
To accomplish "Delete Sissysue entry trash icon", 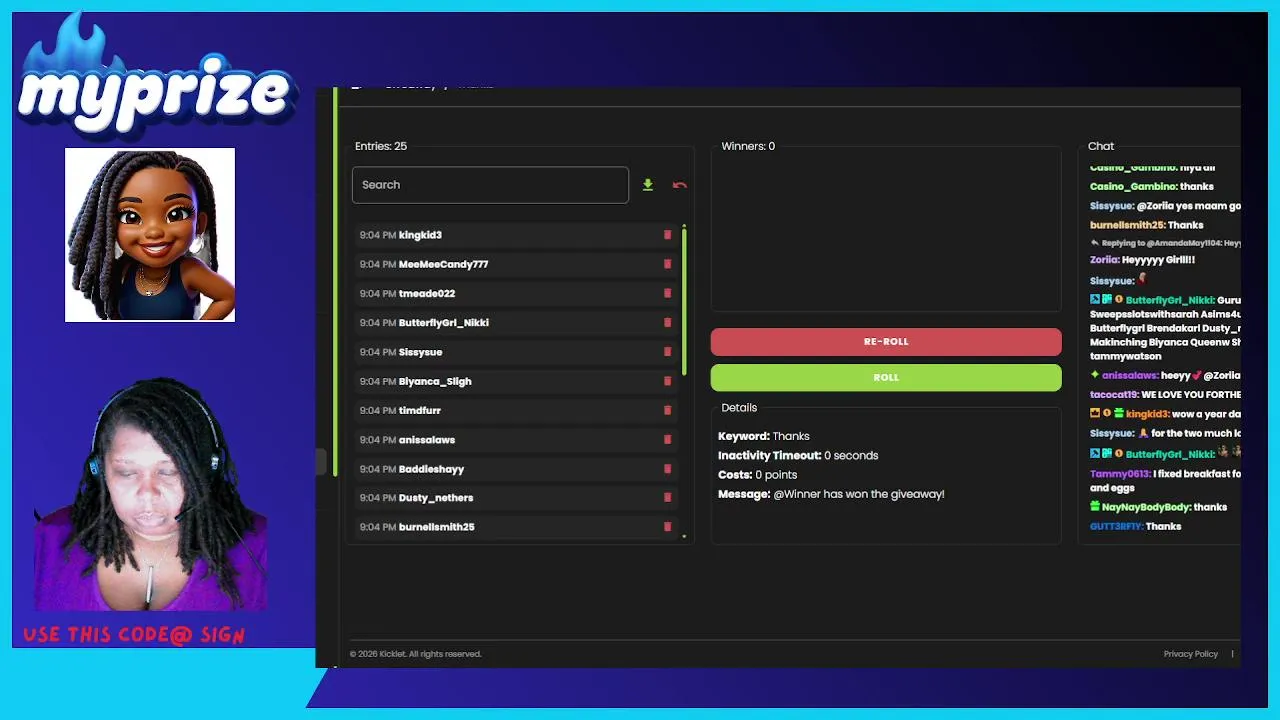I will pyautogui.click(x=667, y=352).
